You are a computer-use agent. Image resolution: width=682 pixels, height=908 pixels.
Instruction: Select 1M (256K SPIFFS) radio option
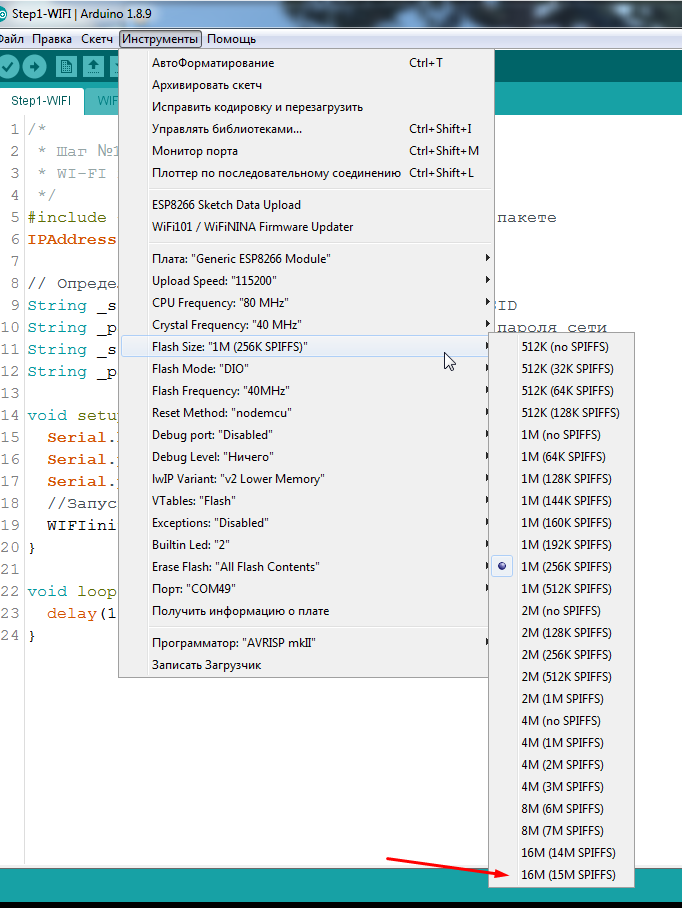(562, 566)
